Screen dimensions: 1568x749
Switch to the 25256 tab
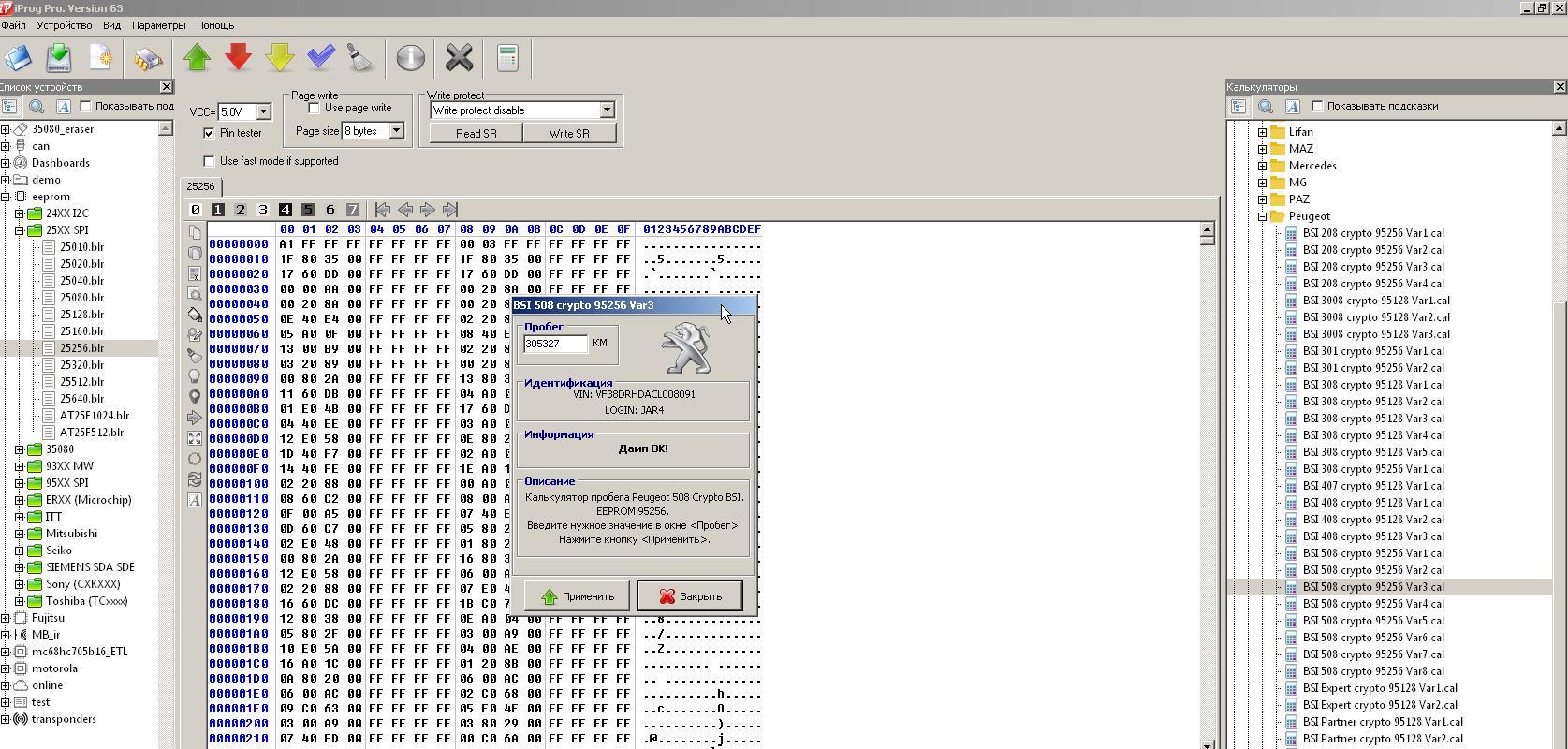point(200,186)
